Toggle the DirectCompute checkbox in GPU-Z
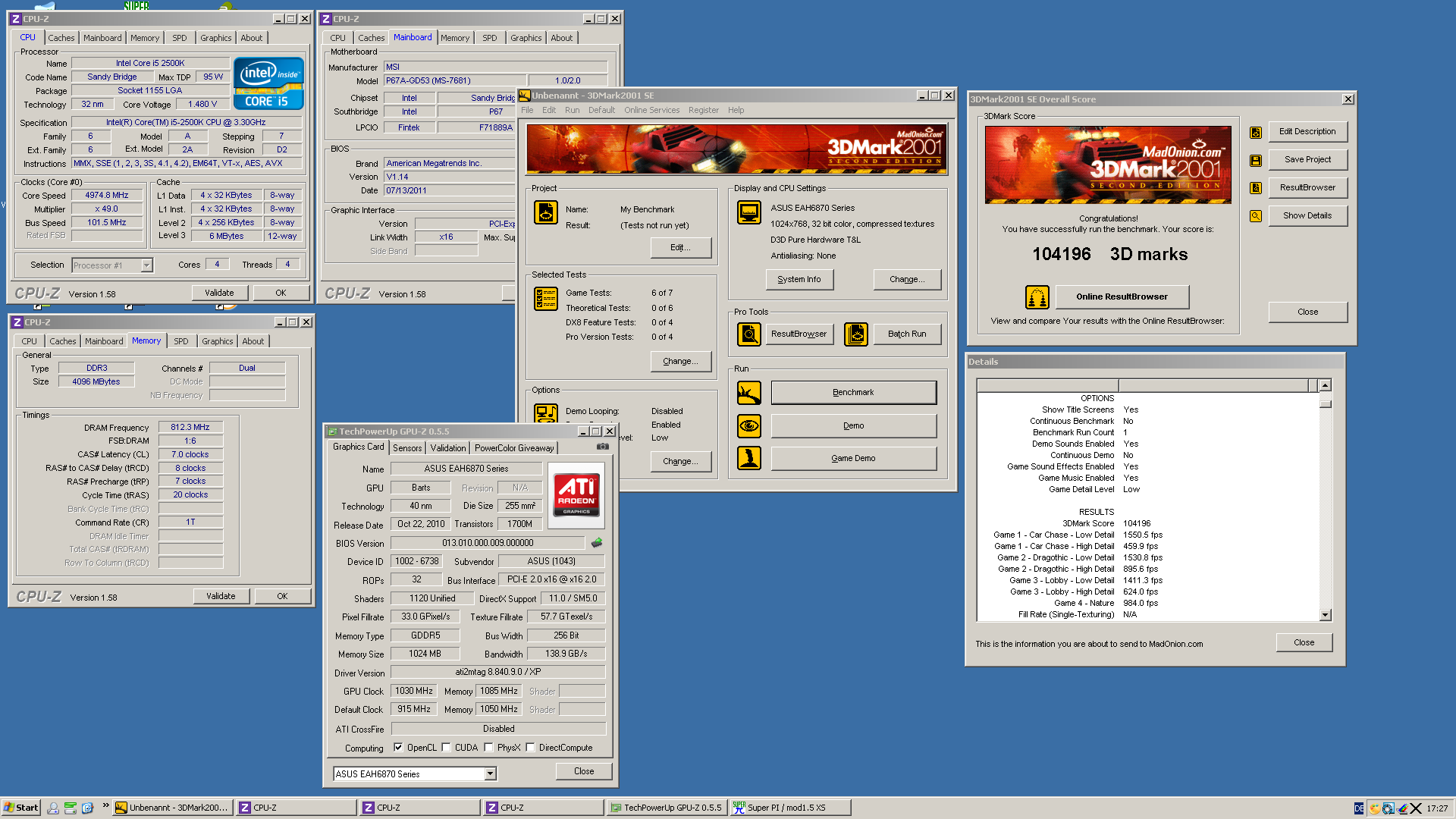The image size is (1456, 819). tap(530, 748)
